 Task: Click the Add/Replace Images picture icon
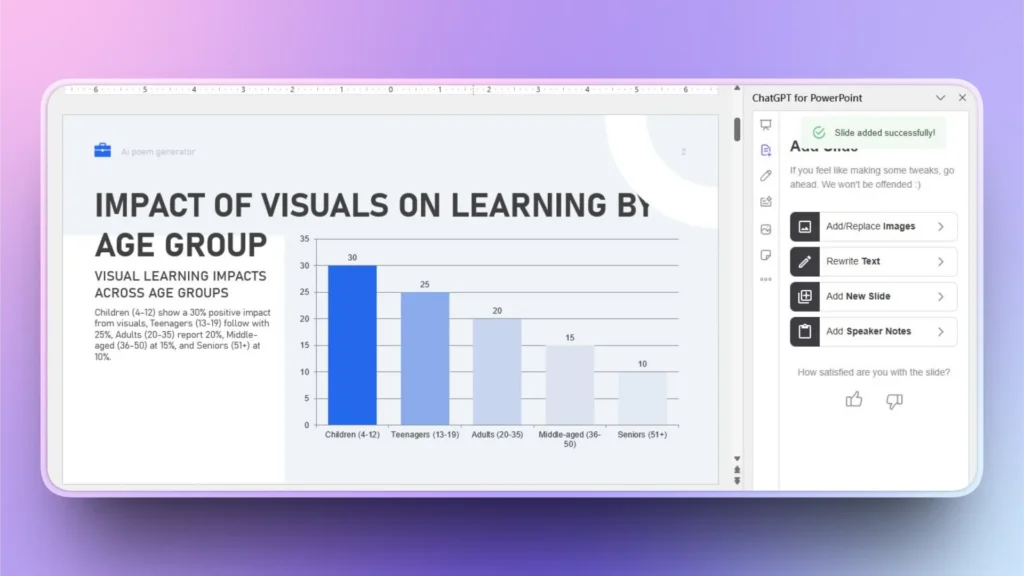806,226
